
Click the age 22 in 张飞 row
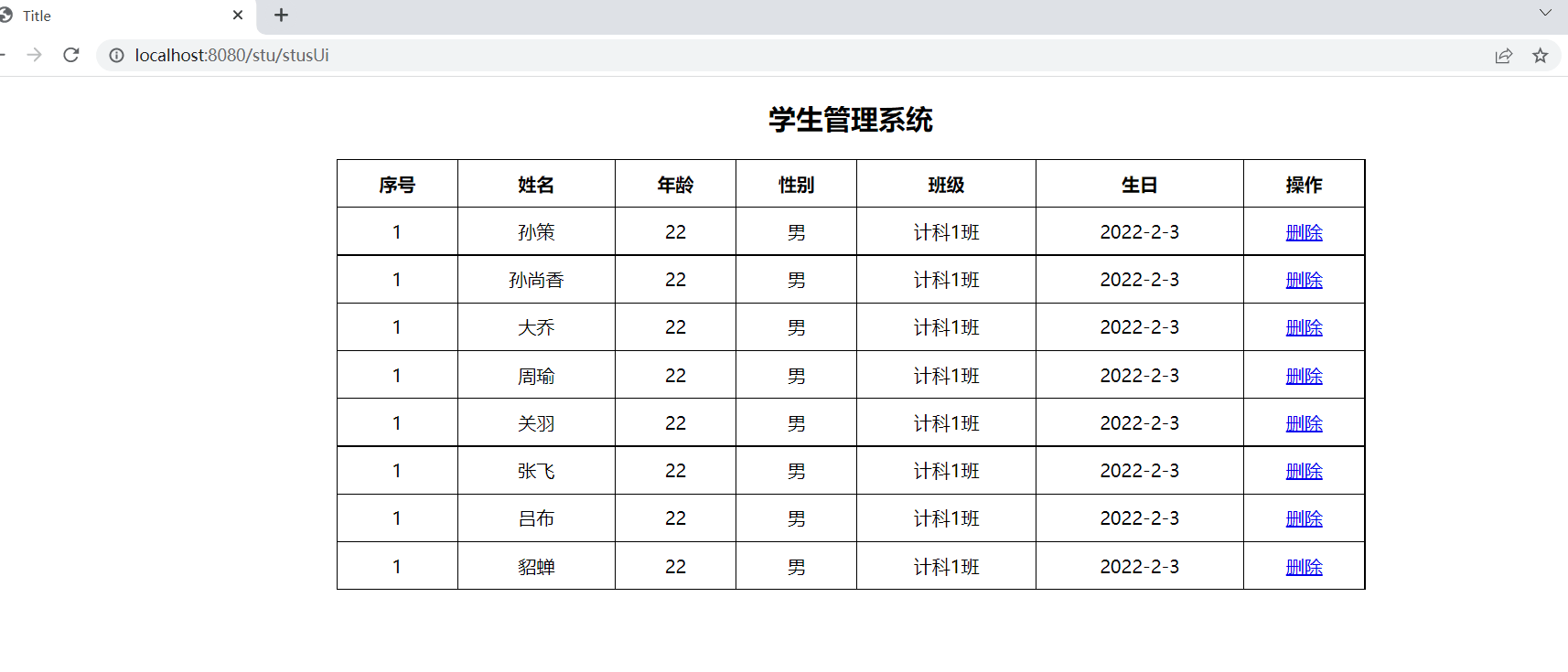[675, 471]
